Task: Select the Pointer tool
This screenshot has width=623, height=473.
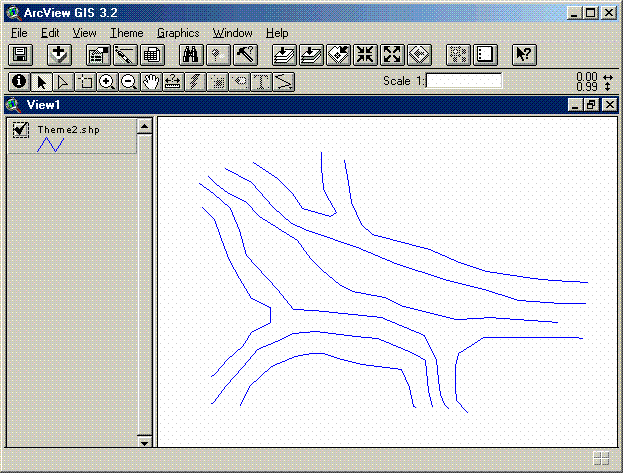Action: click(x=41, y=82)
